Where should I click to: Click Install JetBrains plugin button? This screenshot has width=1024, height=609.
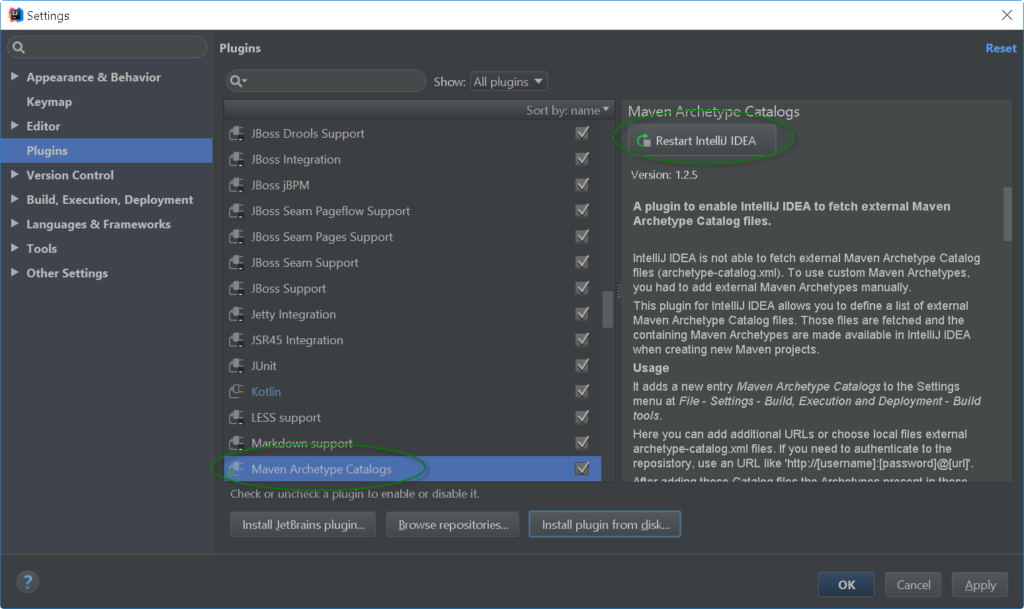point(303,524)
